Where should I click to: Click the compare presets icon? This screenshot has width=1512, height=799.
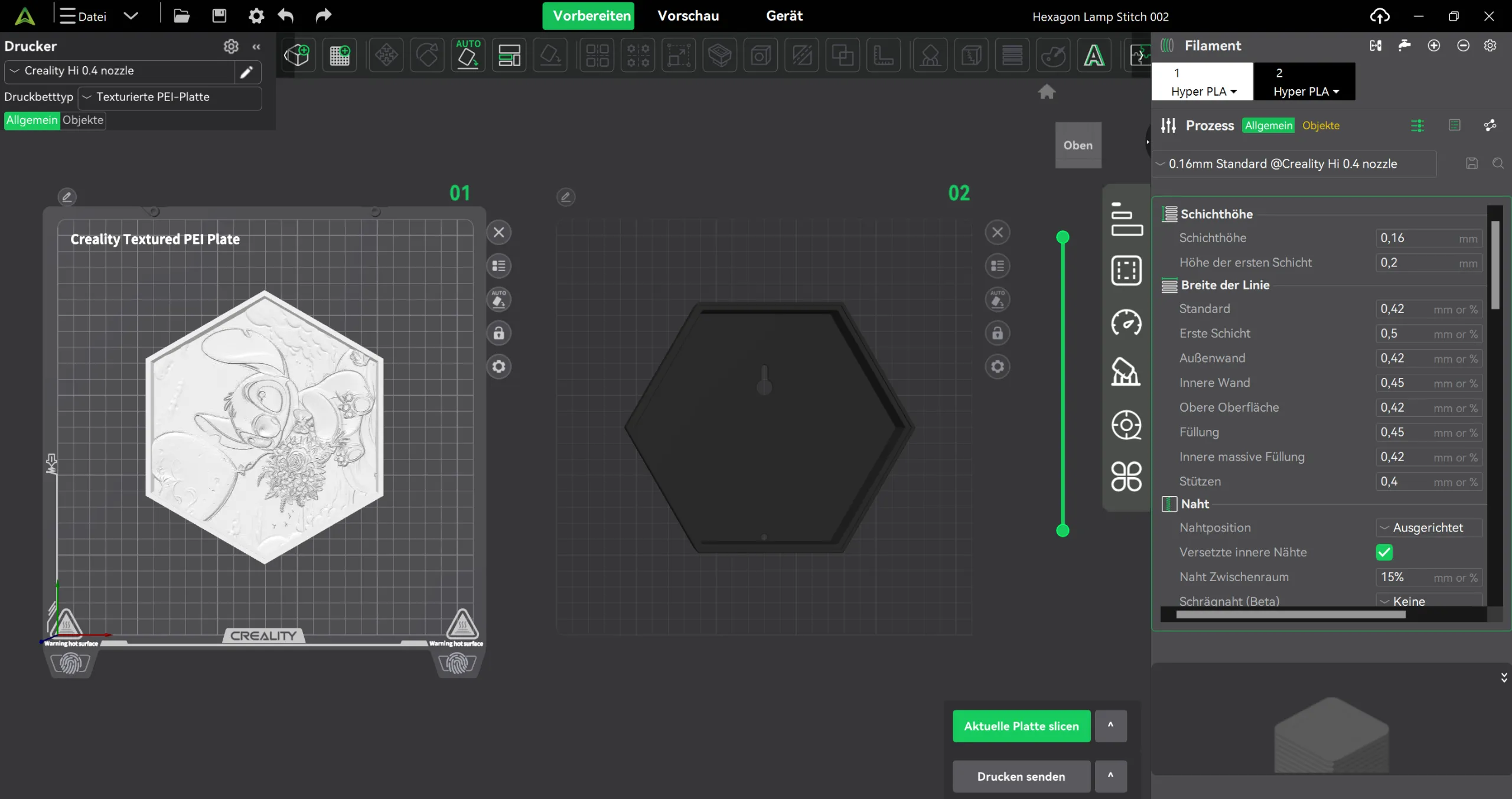1490,125
